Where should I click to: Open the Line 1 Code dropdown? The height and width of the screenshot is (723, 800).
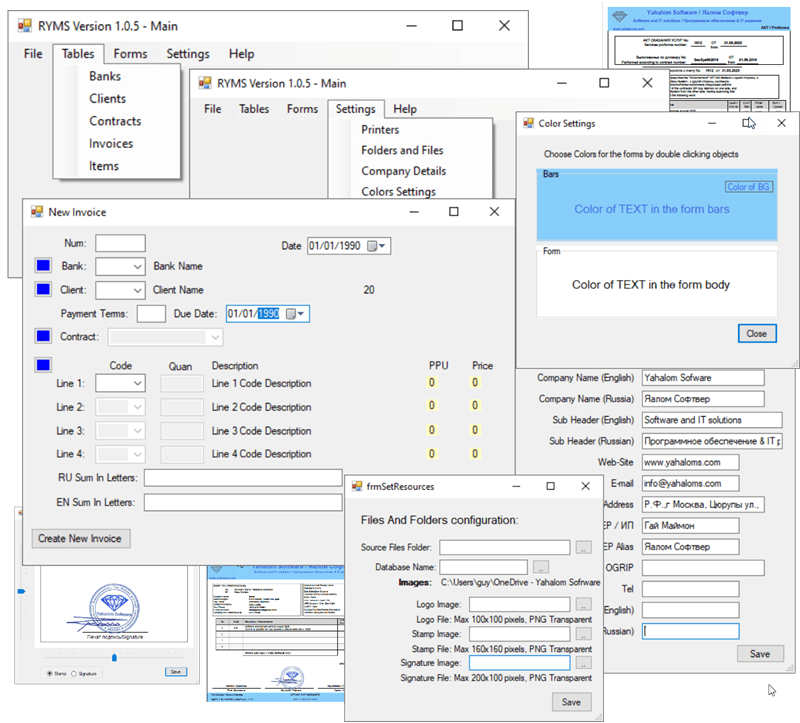point(137,383)
